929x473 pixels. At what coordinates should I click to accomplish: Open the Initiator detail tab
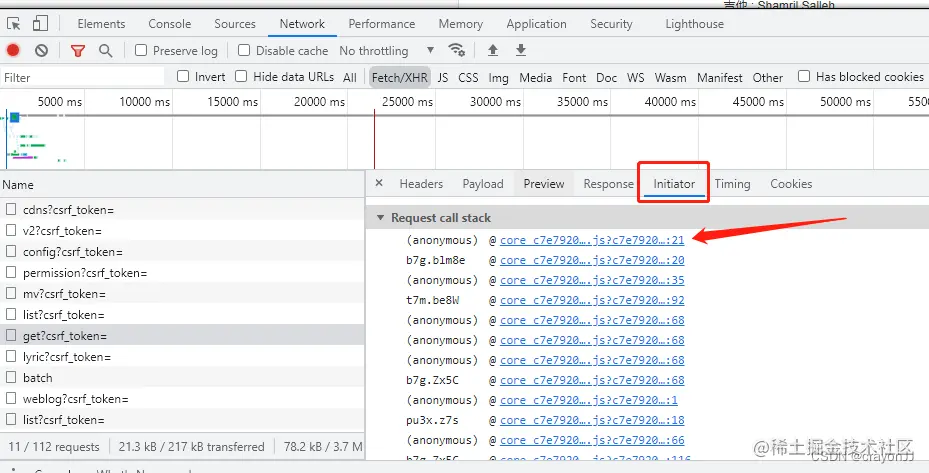point(674,184)
